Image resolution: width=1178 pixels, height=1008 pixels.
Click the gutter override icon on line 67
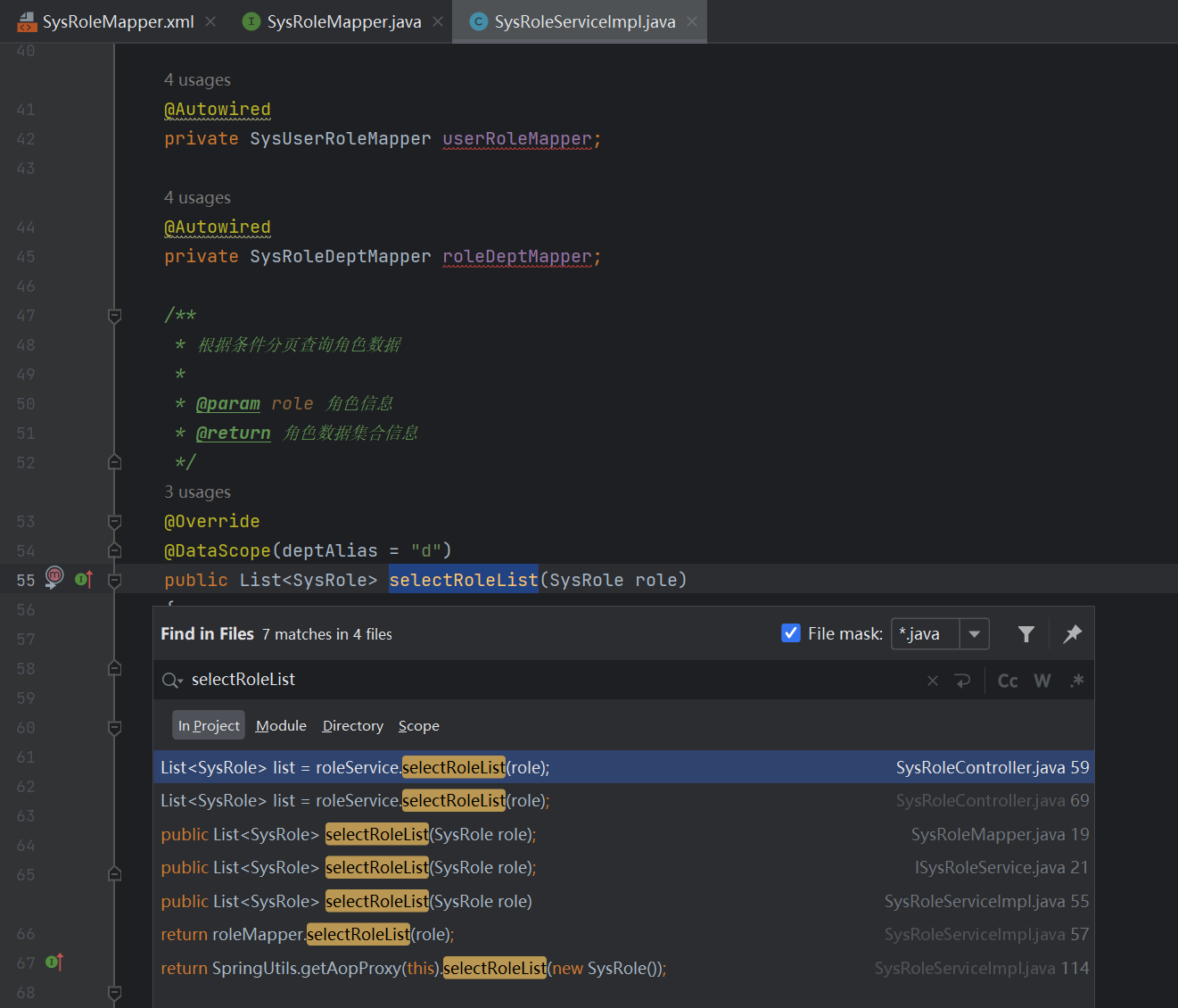[x=54, y=962]
